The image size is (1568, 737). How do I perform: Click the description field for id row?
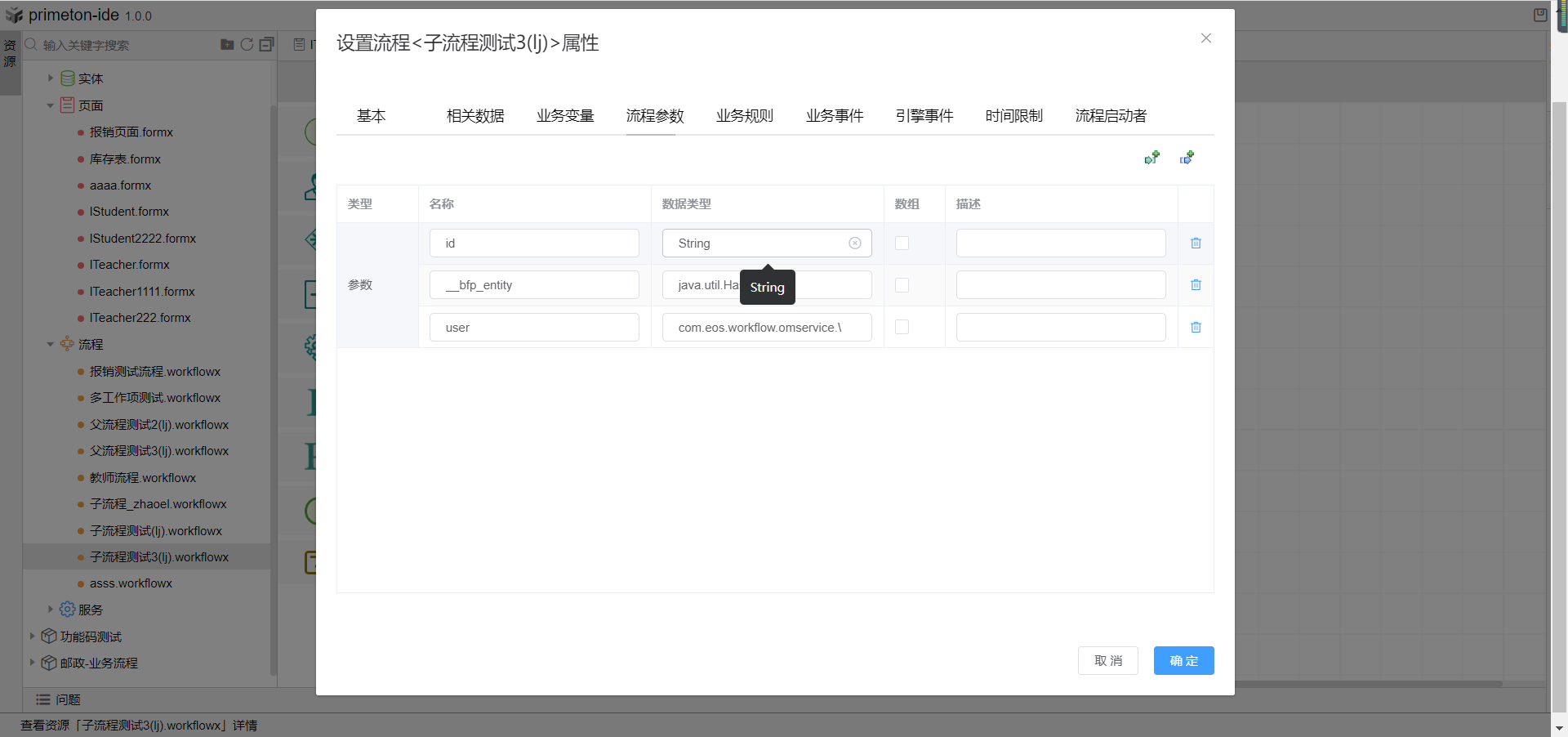pyautogui.click(x=1060, y=243)
